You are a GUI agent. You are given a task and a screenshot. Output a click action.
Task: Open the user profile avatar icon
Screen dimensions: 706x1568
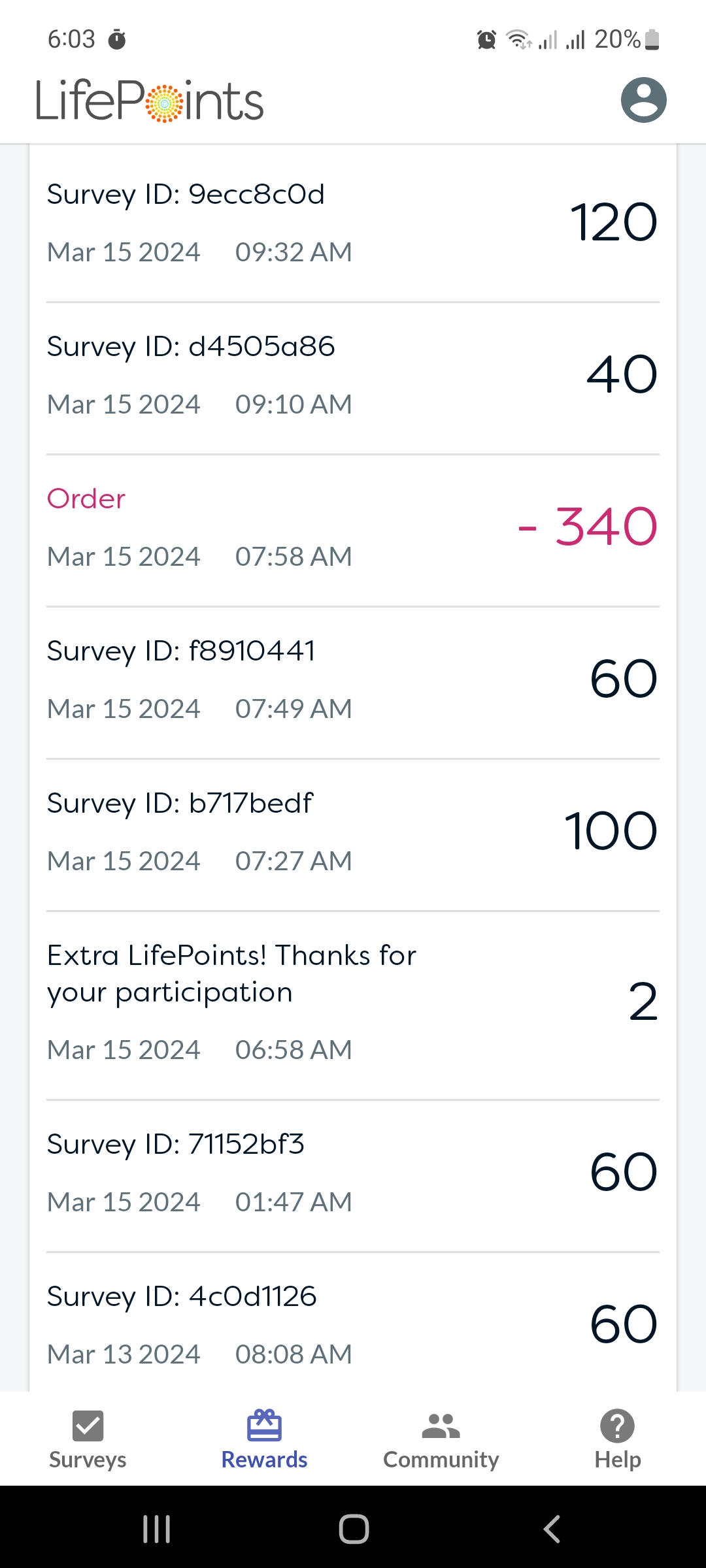coord(643,100)
